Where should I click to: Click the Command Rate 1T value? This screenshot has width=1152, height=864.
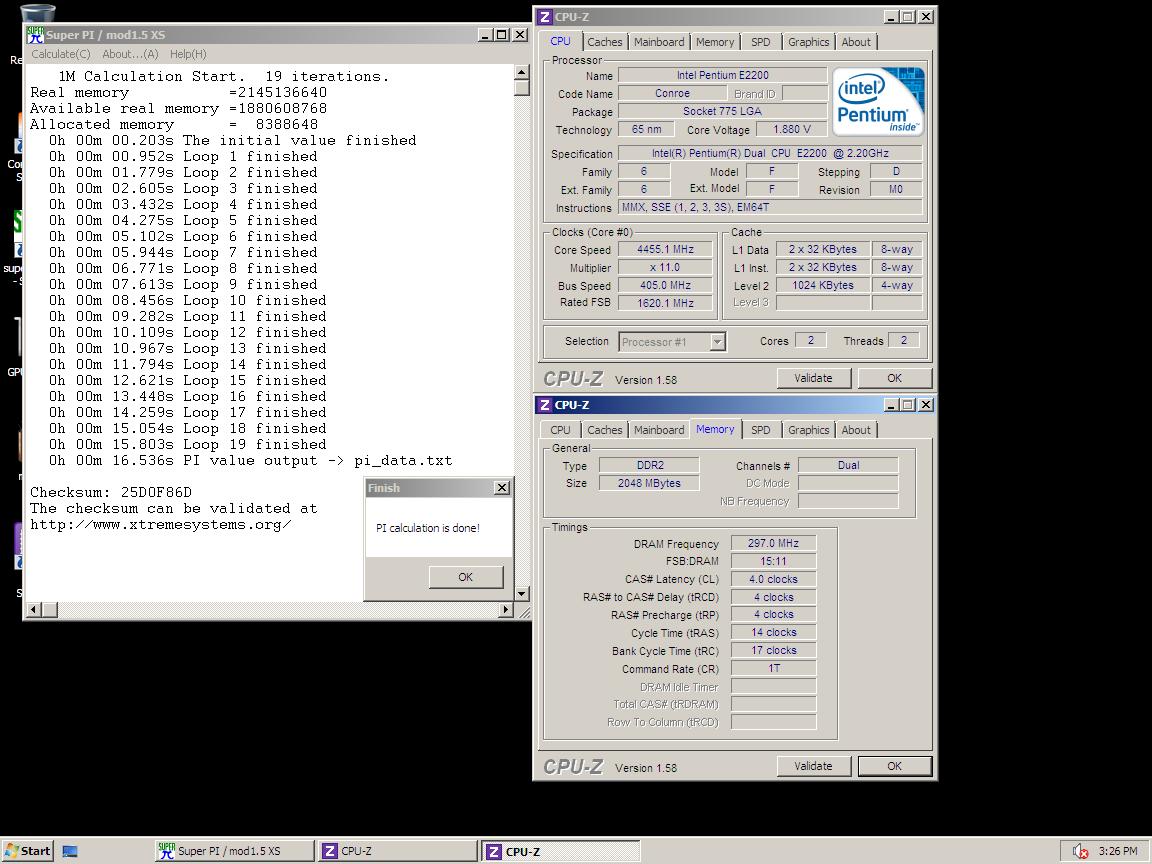773,668
